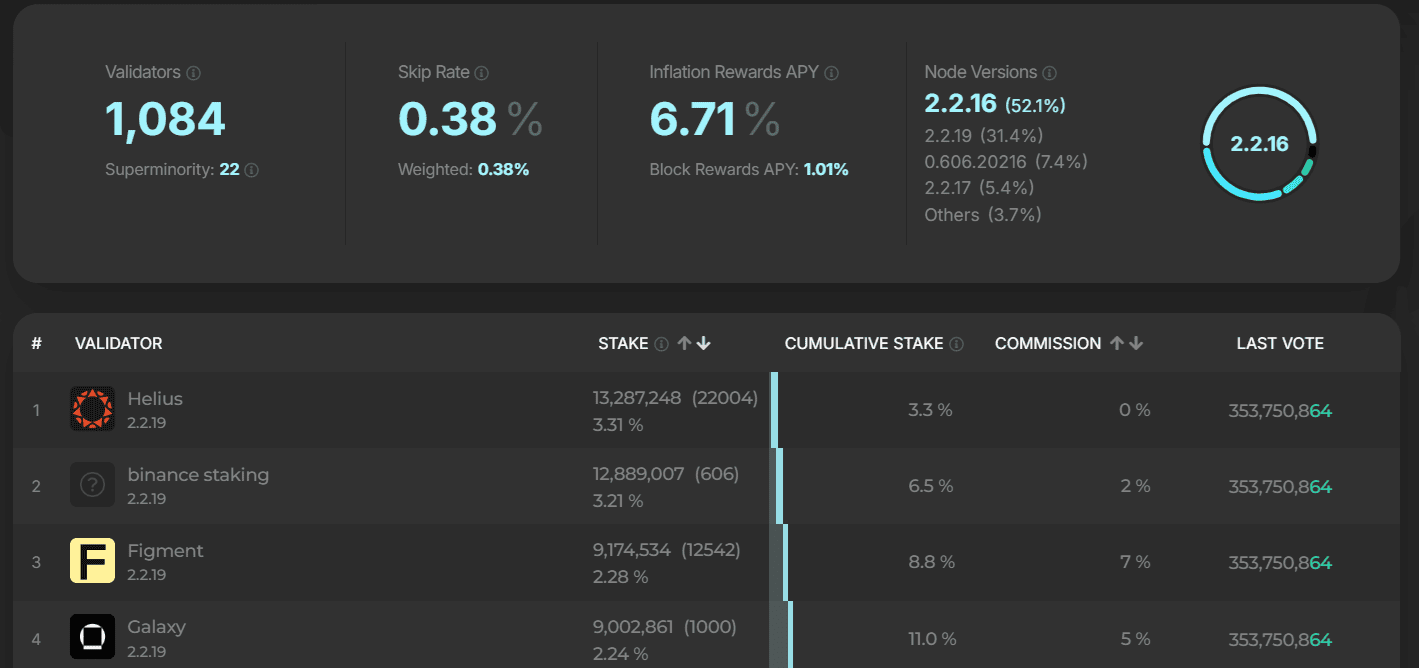Open the binance staking validator link
This screenshot has height=668, width=1419.
click(198, 475)
